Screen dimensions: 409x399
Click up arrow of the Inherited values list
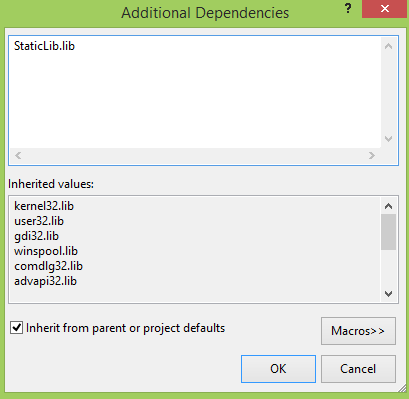coord(388,206)
